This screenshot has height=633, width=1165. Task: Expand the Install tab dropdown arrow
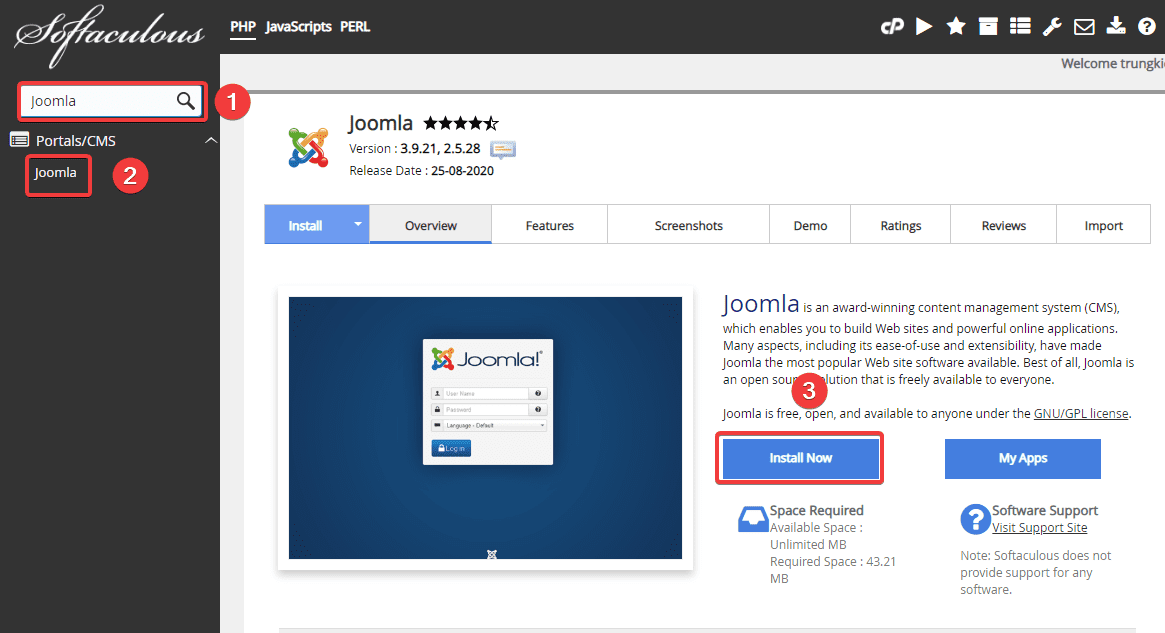tap(357, 224)
